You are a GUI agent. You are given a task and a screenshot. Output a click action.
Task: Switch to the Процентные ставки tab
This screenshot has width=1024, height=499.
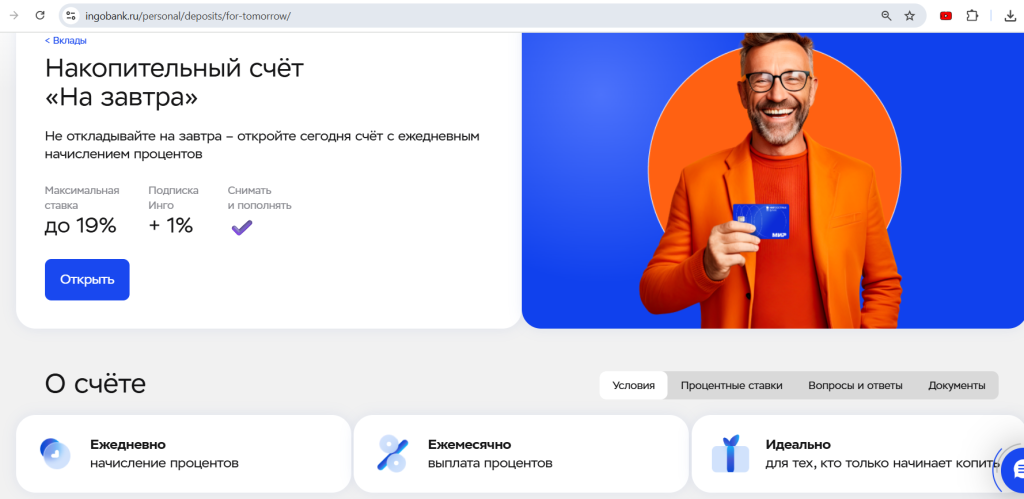pyautogui.click(x=731, y=385)
